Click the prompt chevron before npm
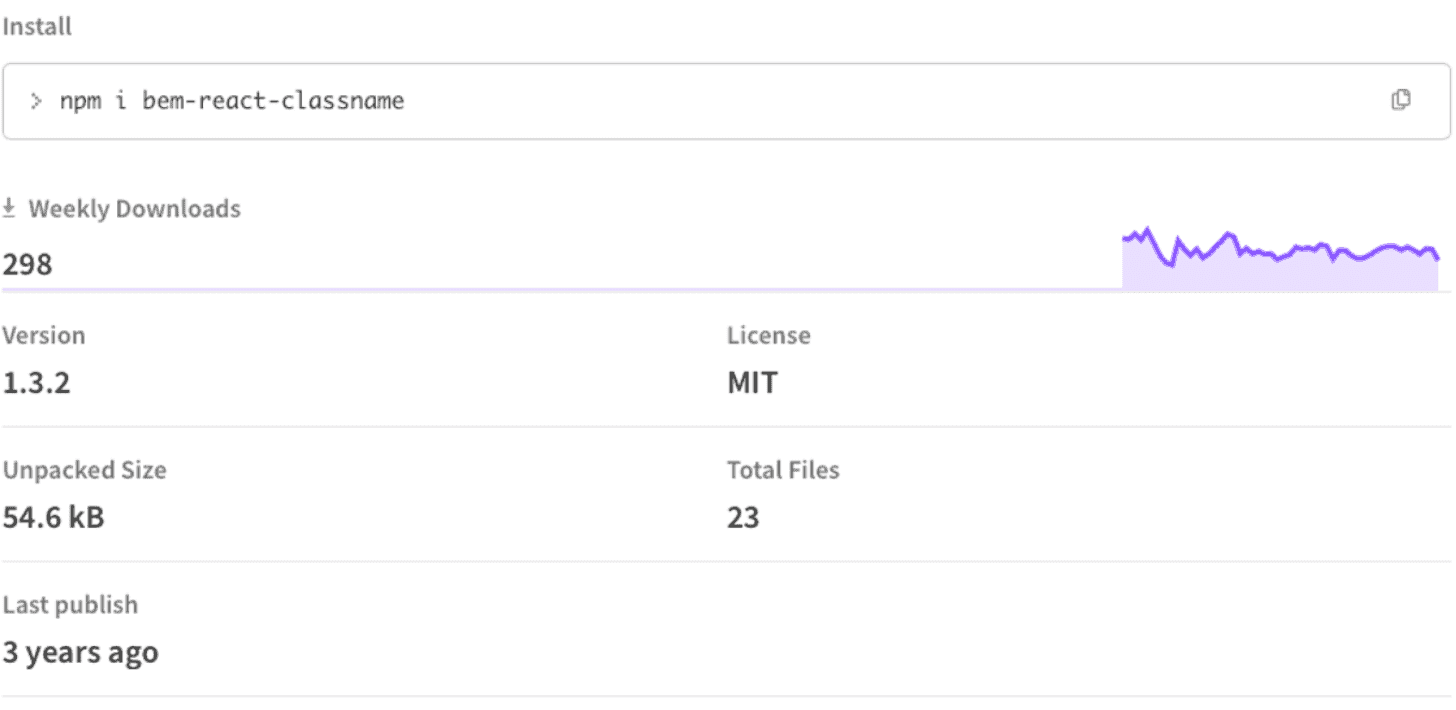1456x710 pixels. tap(36, 101)
